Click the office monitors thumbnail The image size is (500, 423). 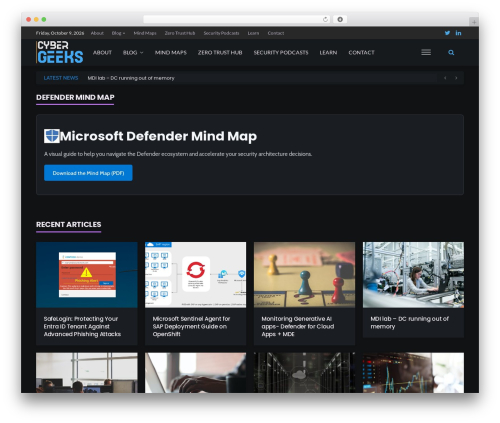[x=87, y=373]
